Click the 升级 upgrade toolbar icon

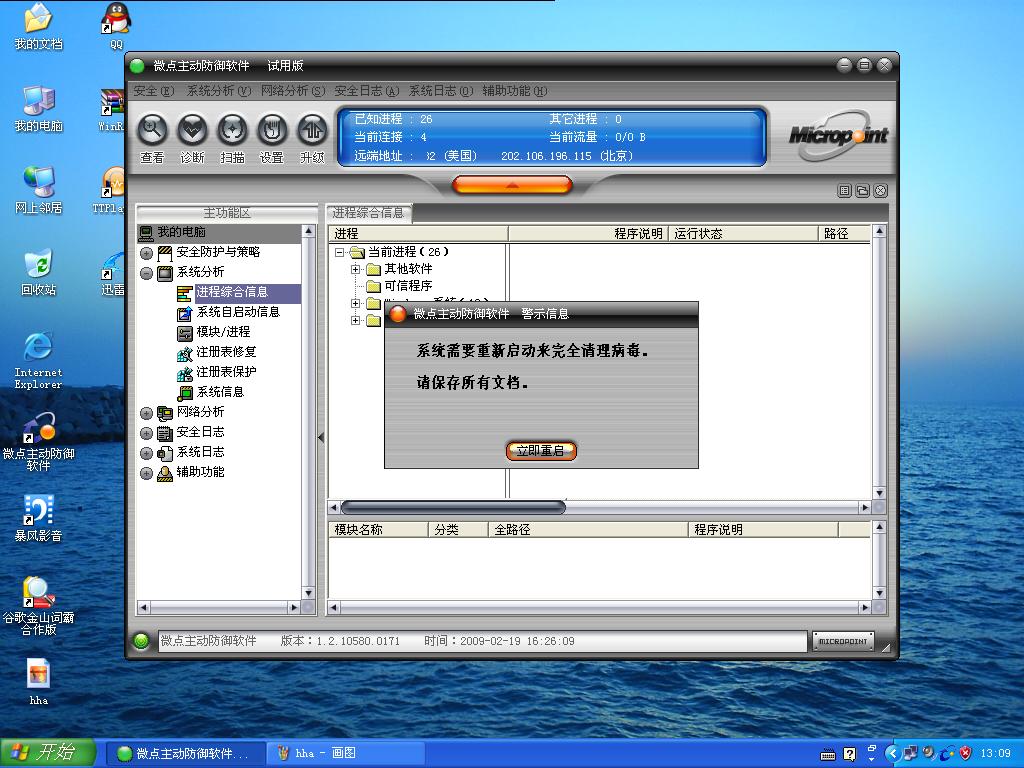(312, 130)
